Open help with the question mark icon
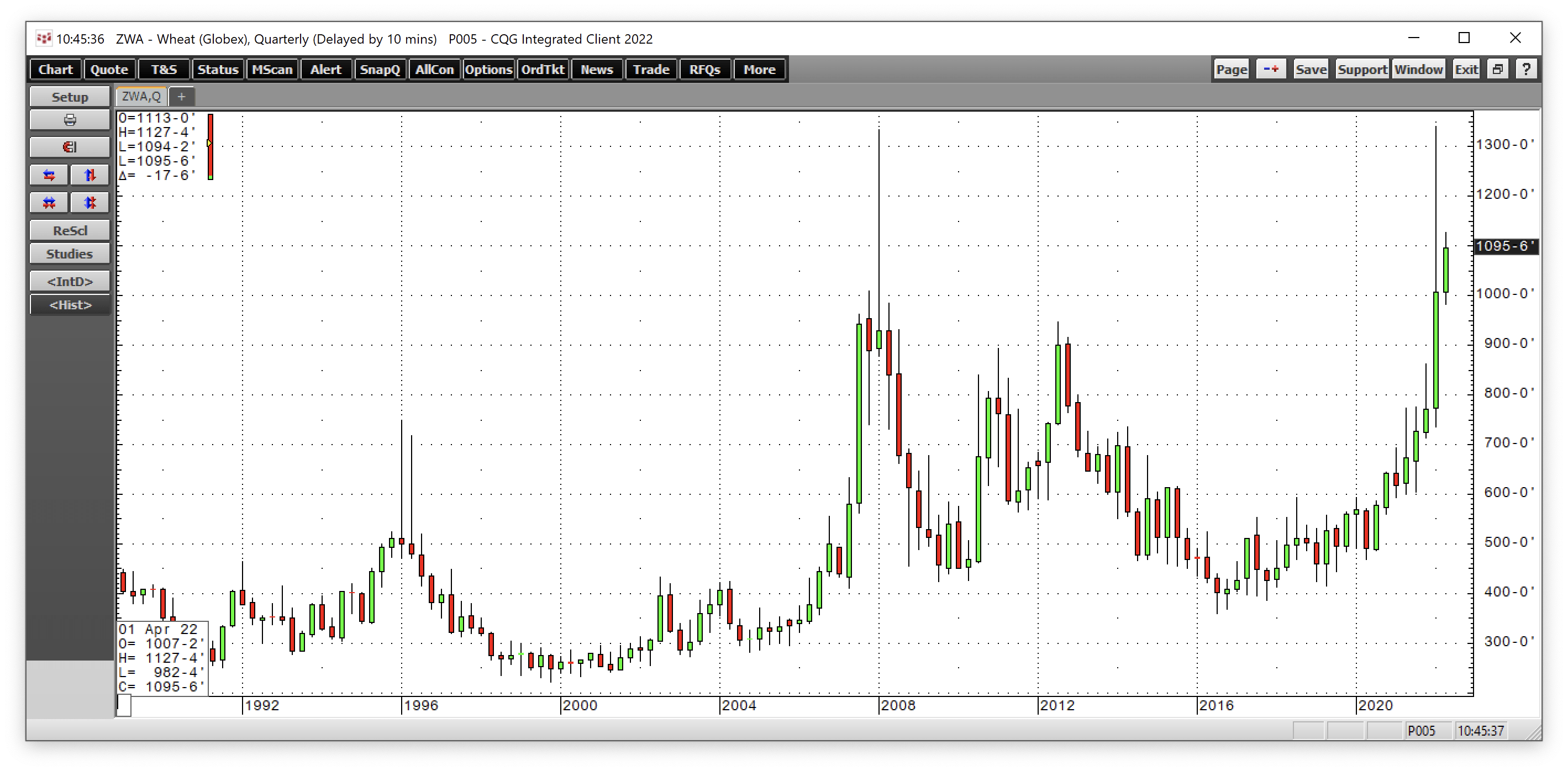This screenshot has height=771, width=1568. (1525, 70)
